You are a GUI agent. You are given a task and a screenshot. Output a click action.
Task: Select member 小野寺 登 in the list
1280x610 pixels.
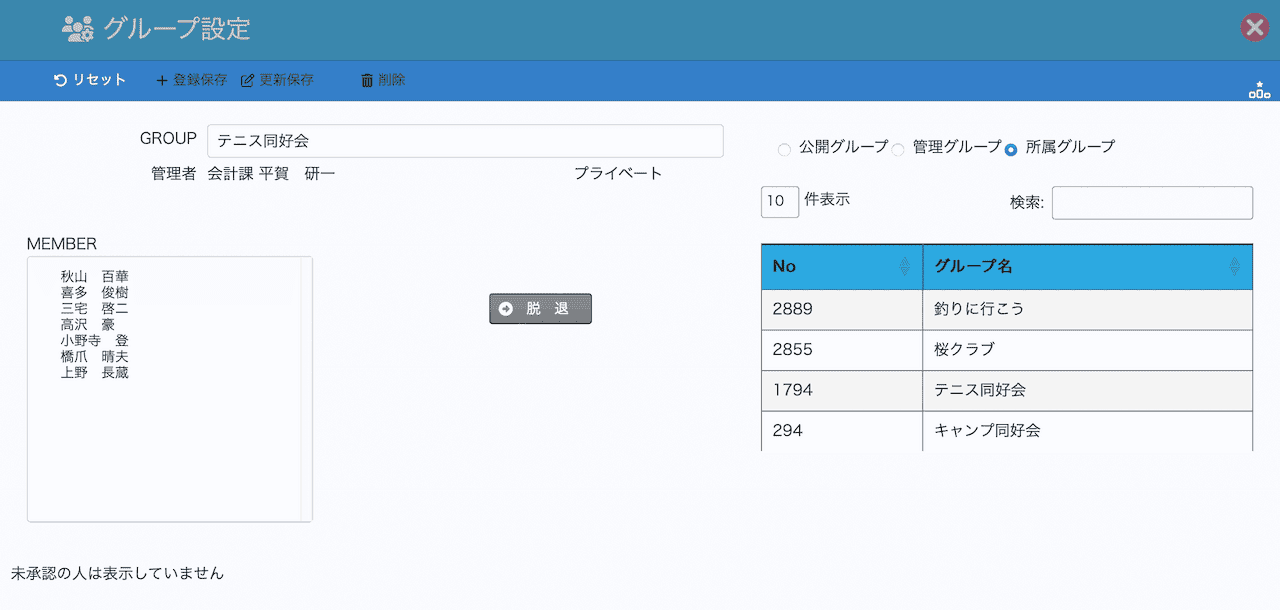click(x=95, y=340)
